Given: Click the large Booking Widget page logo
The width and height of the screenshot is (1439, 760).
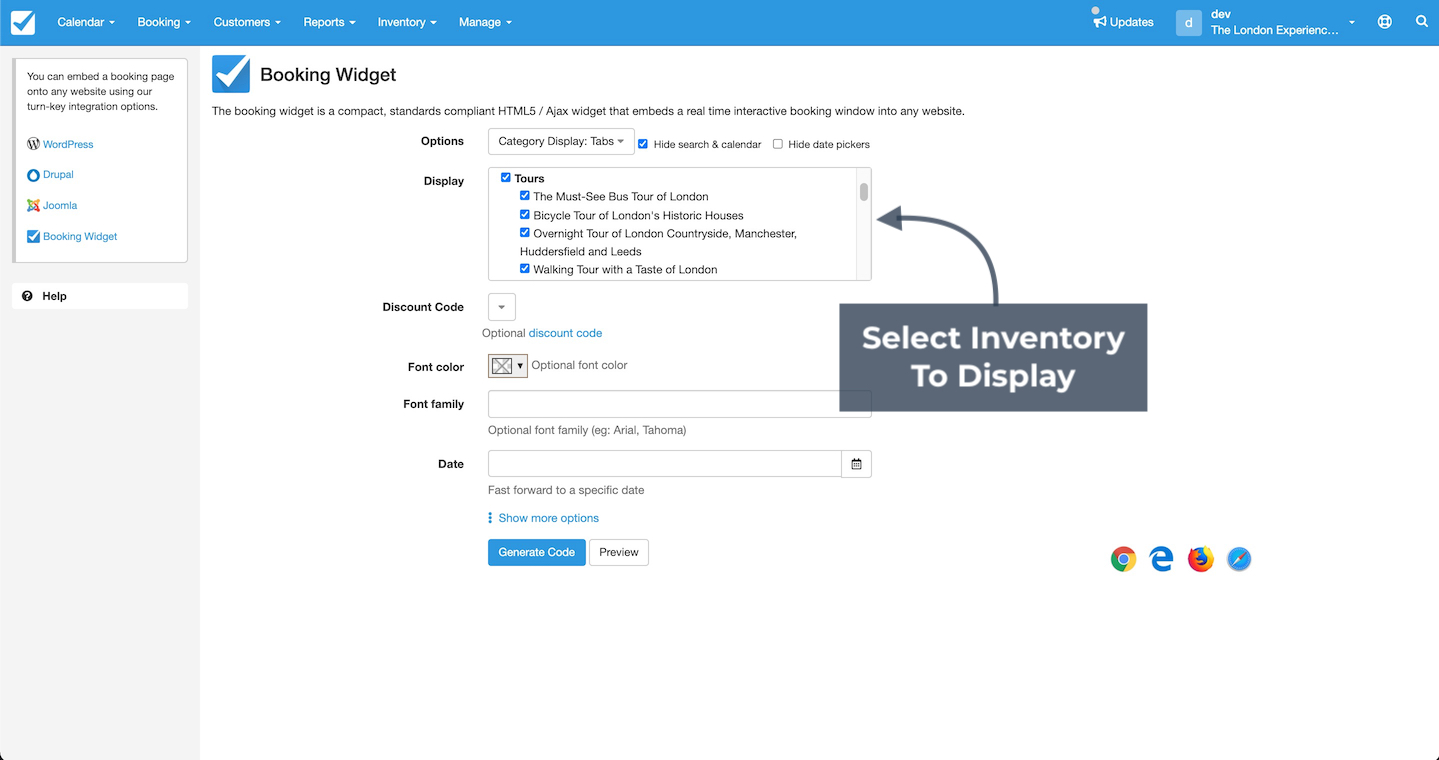Looking at the screenshot, I should tap(231, 74).
